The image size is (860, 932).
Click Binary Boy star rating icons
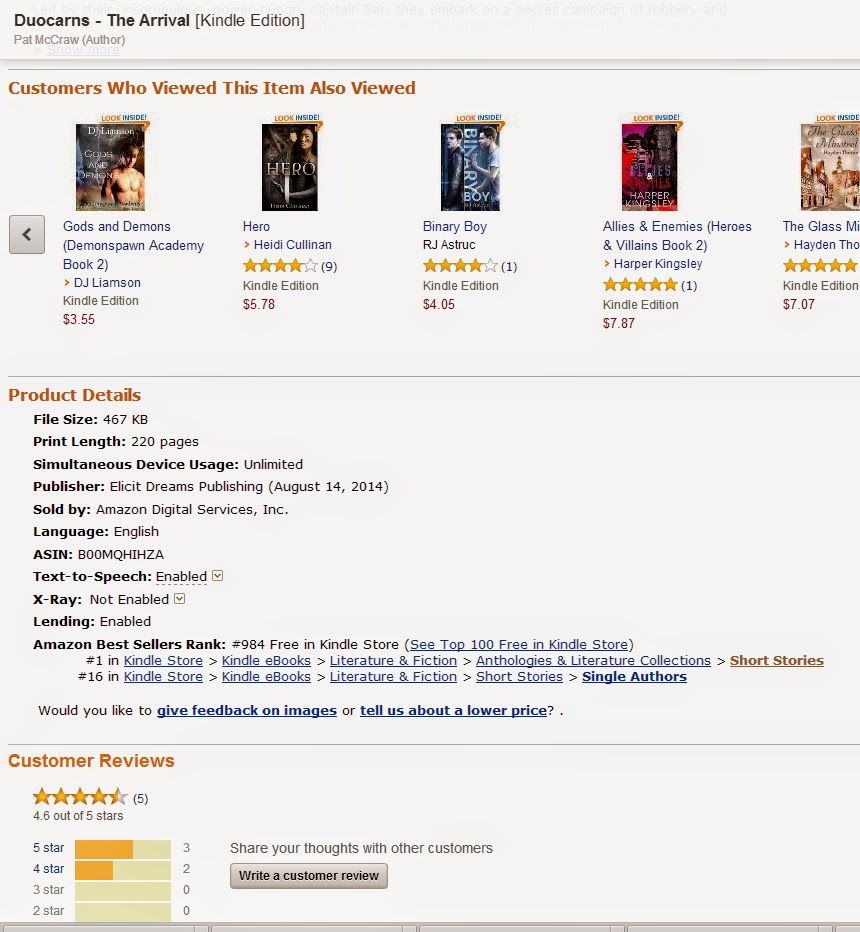(460, 266)
